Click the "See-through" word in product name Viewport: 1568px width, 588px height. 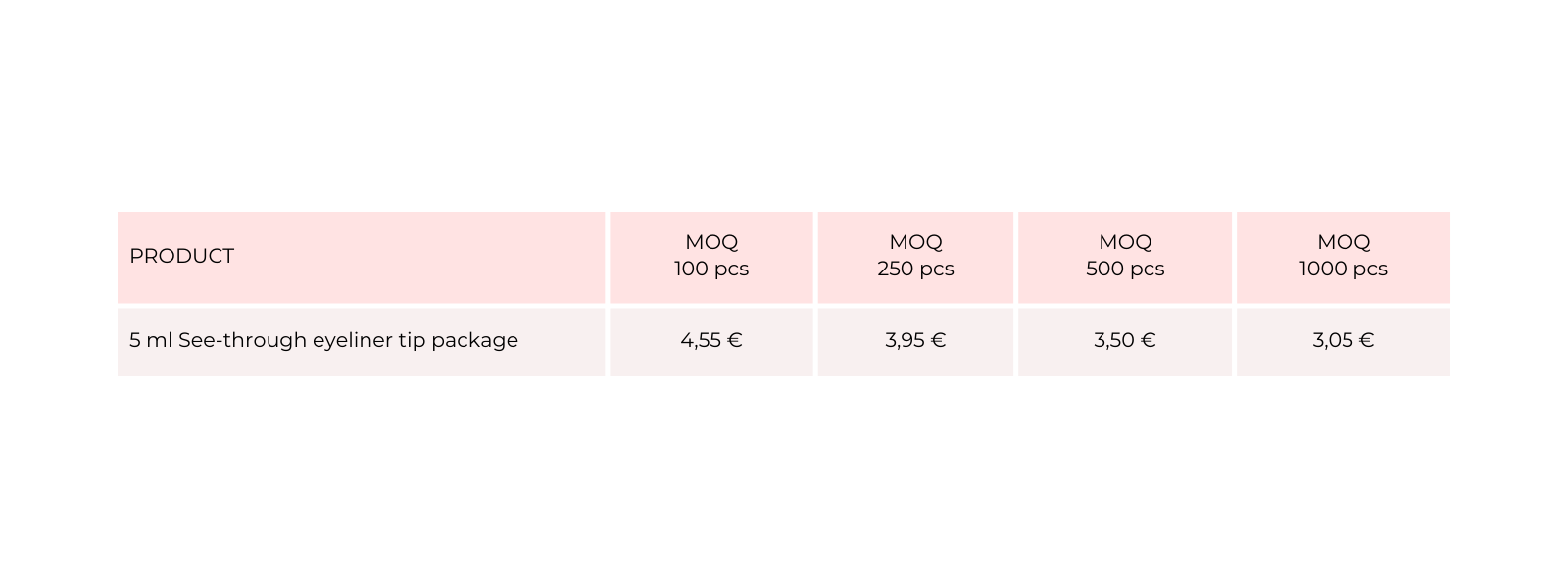242,340
